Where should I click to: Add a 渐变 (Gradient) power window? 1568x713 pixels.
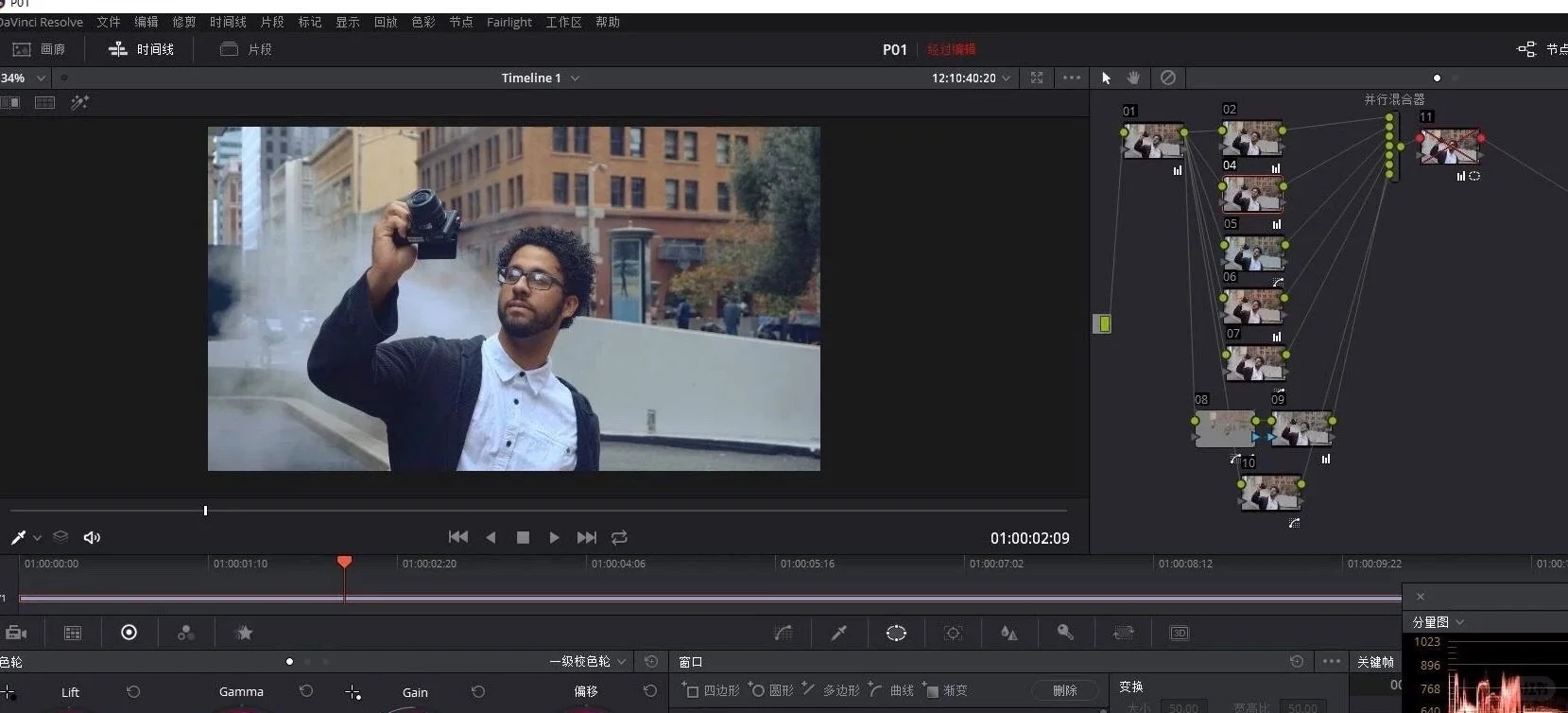point(945,690)
